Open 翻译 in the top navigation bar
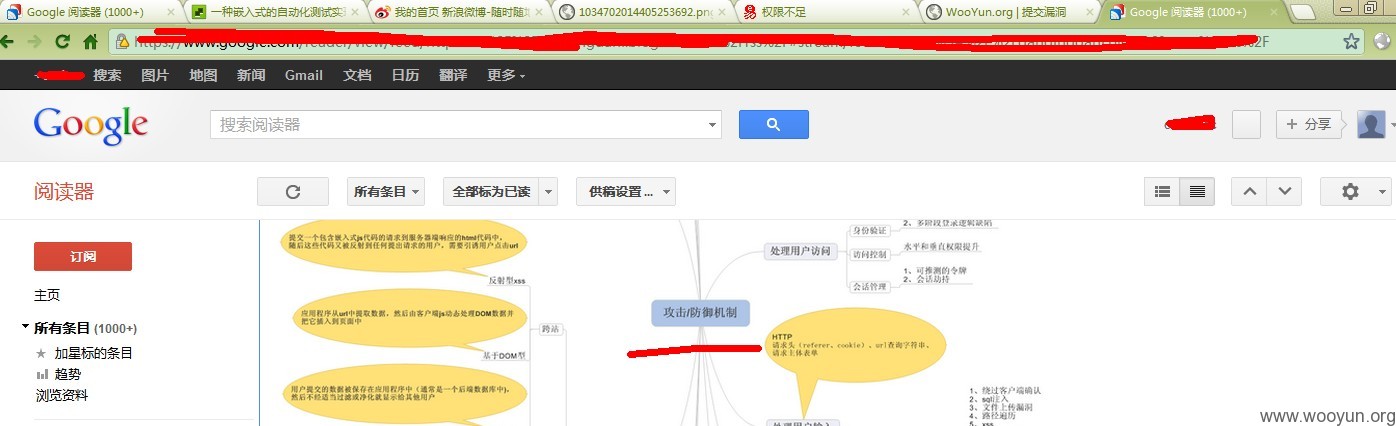Viewport: 1396px width, 426px height. 453,75
